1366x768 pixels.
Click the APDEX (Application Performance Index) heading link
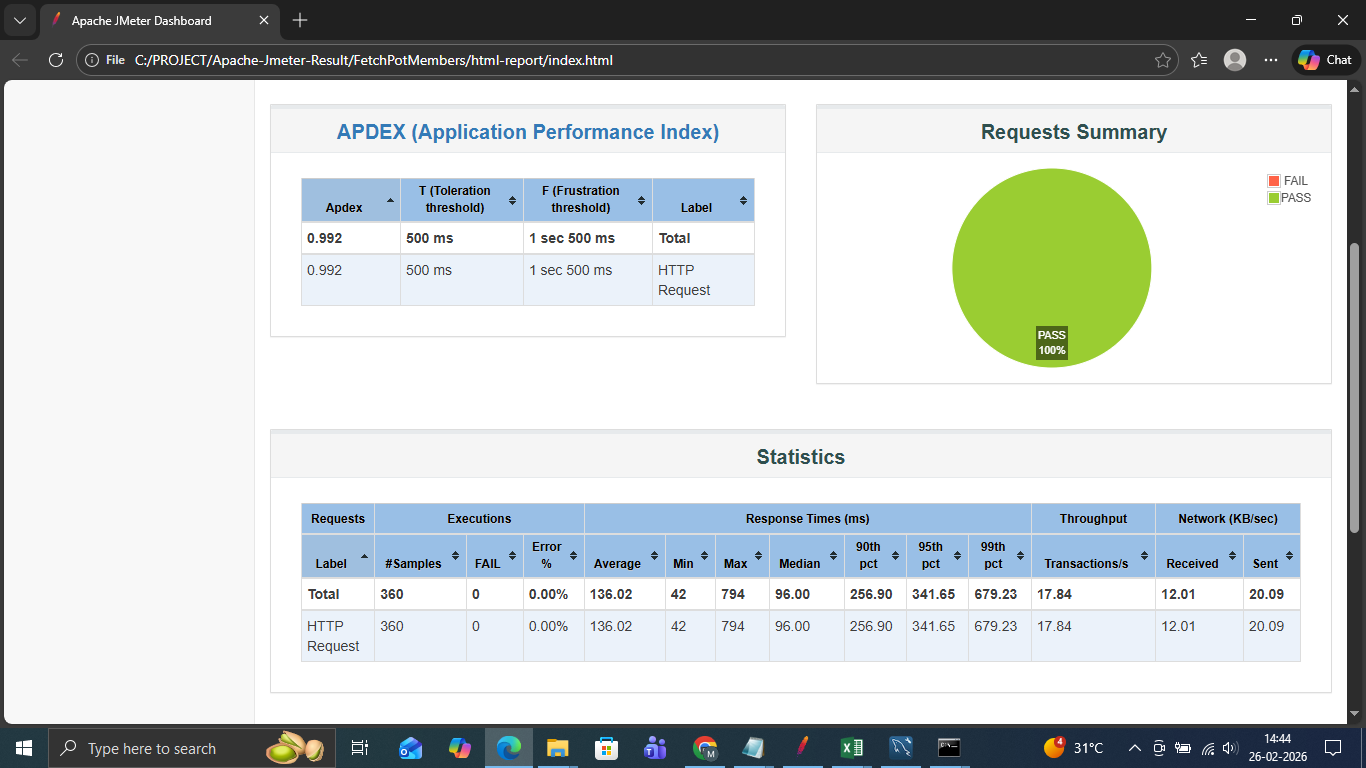[527, 132]
